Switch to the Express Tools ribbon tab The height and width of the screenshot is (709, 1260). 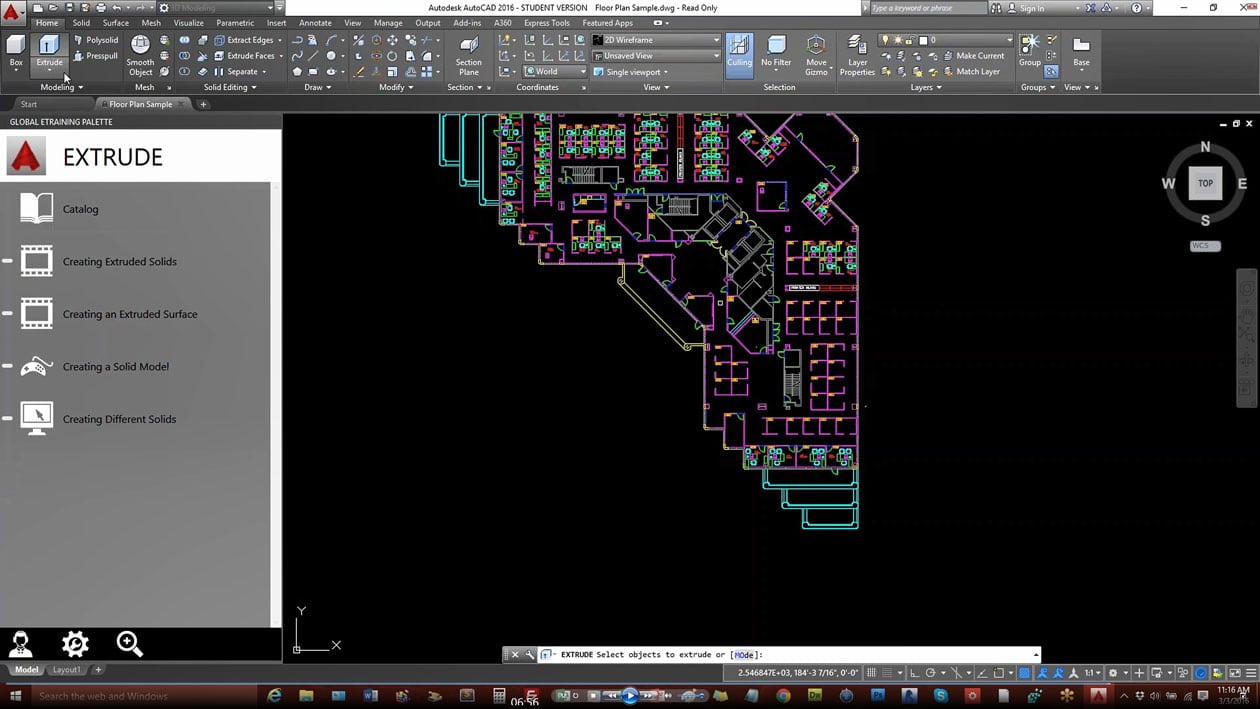[x=547, y=23]
